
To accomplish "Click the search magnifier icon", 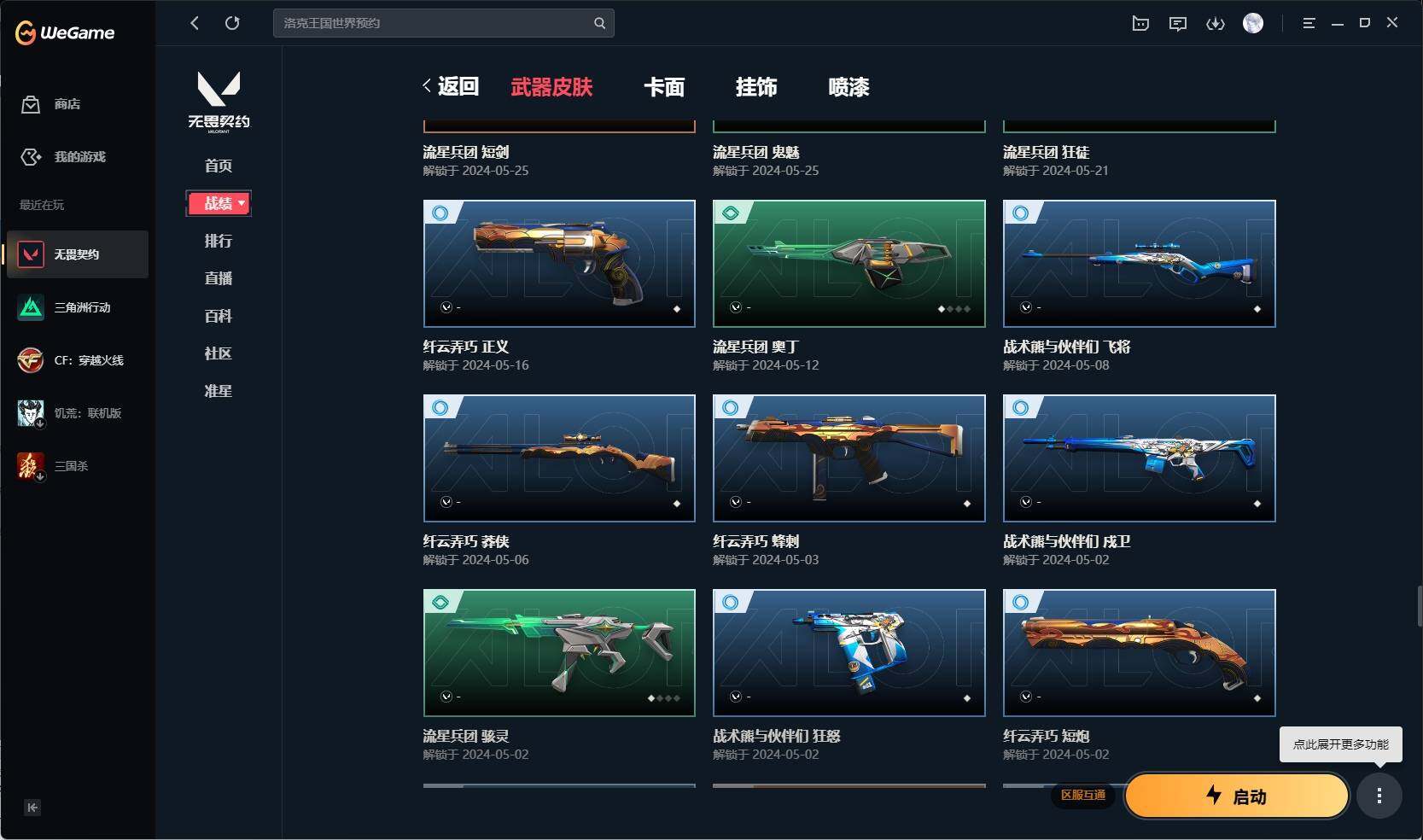I will [x=600, y=23].
